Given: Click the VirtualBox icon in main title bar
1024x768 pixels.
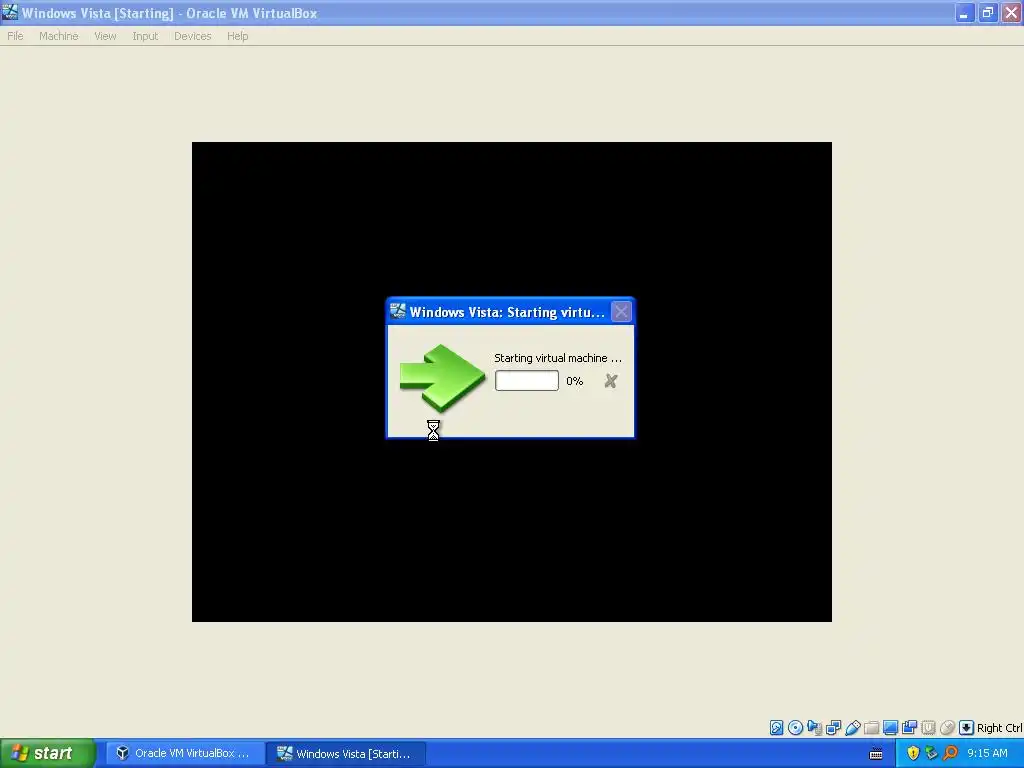Looking at the screenshot, I should click(10, 12).
